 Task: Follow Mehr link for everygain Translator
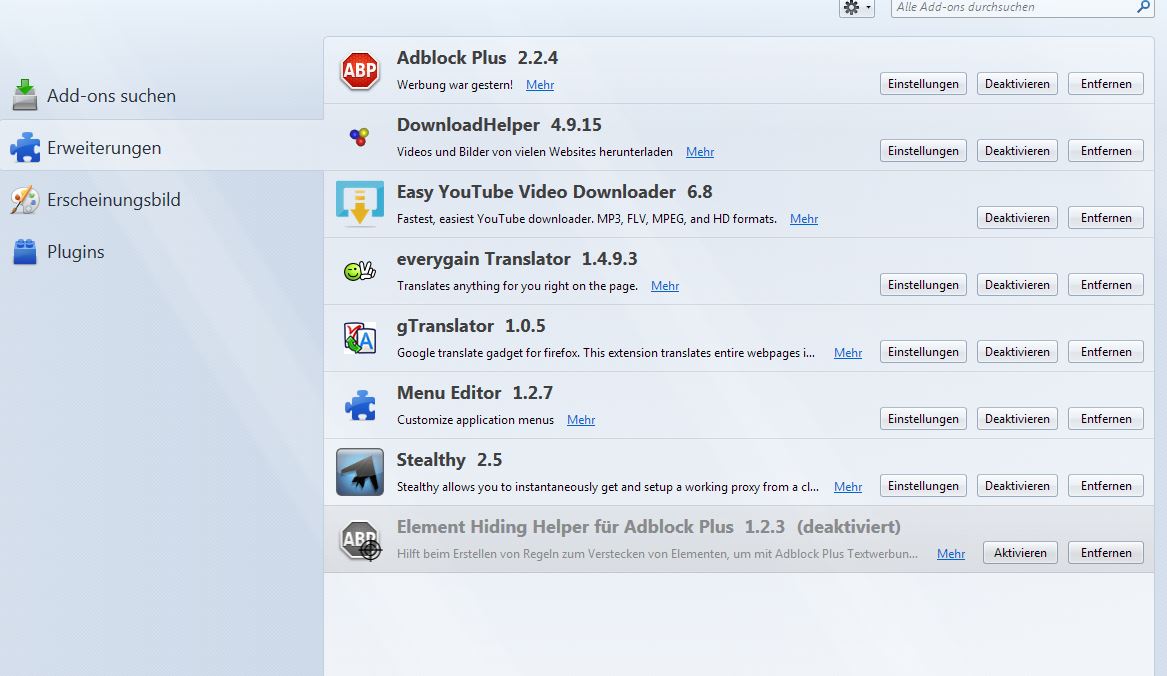point(665,286)
